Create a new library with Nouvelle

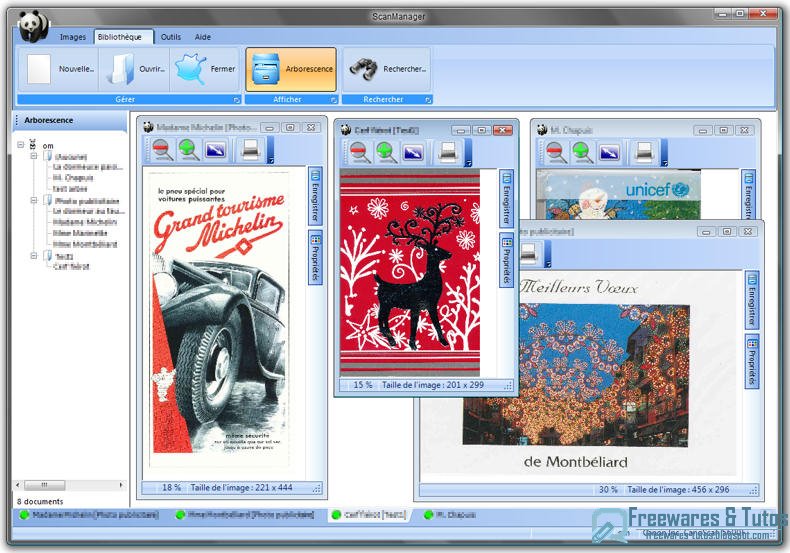(59, 69)
